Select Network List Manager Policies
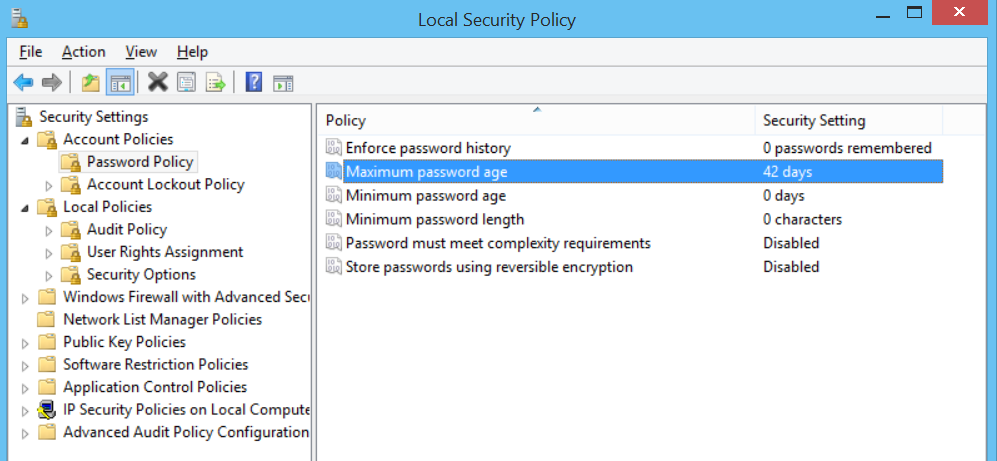 tap(162, 320)
